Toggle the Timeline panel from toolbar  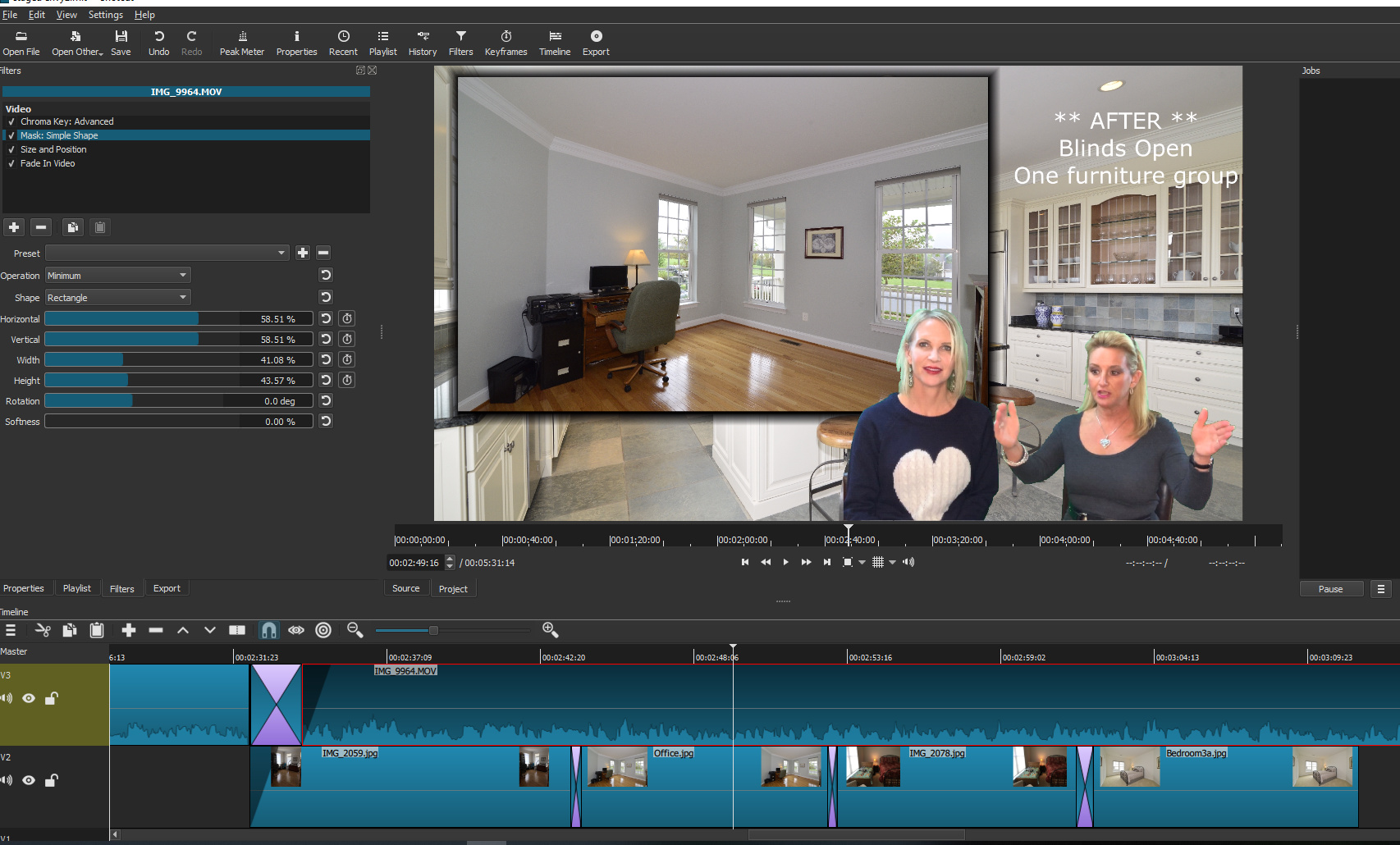(x=555, y=43)
